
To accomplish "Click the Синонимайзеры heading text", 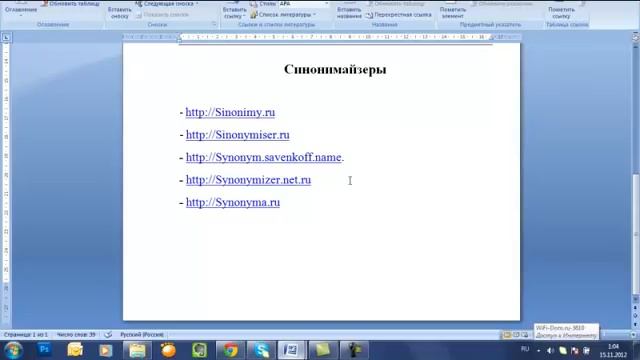I will click(x=335, y=69).
